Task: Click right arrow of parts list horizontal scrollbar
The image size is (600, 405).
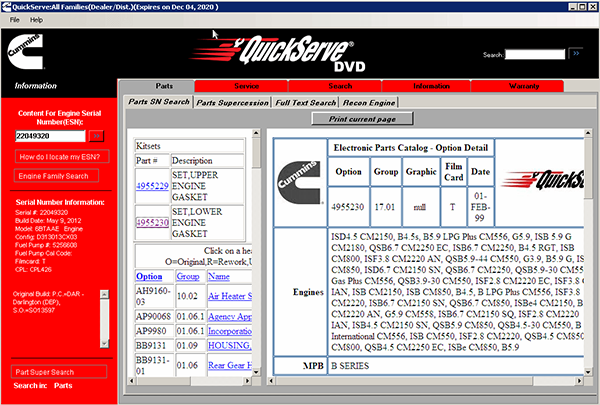Action: (x=247, y=381)
